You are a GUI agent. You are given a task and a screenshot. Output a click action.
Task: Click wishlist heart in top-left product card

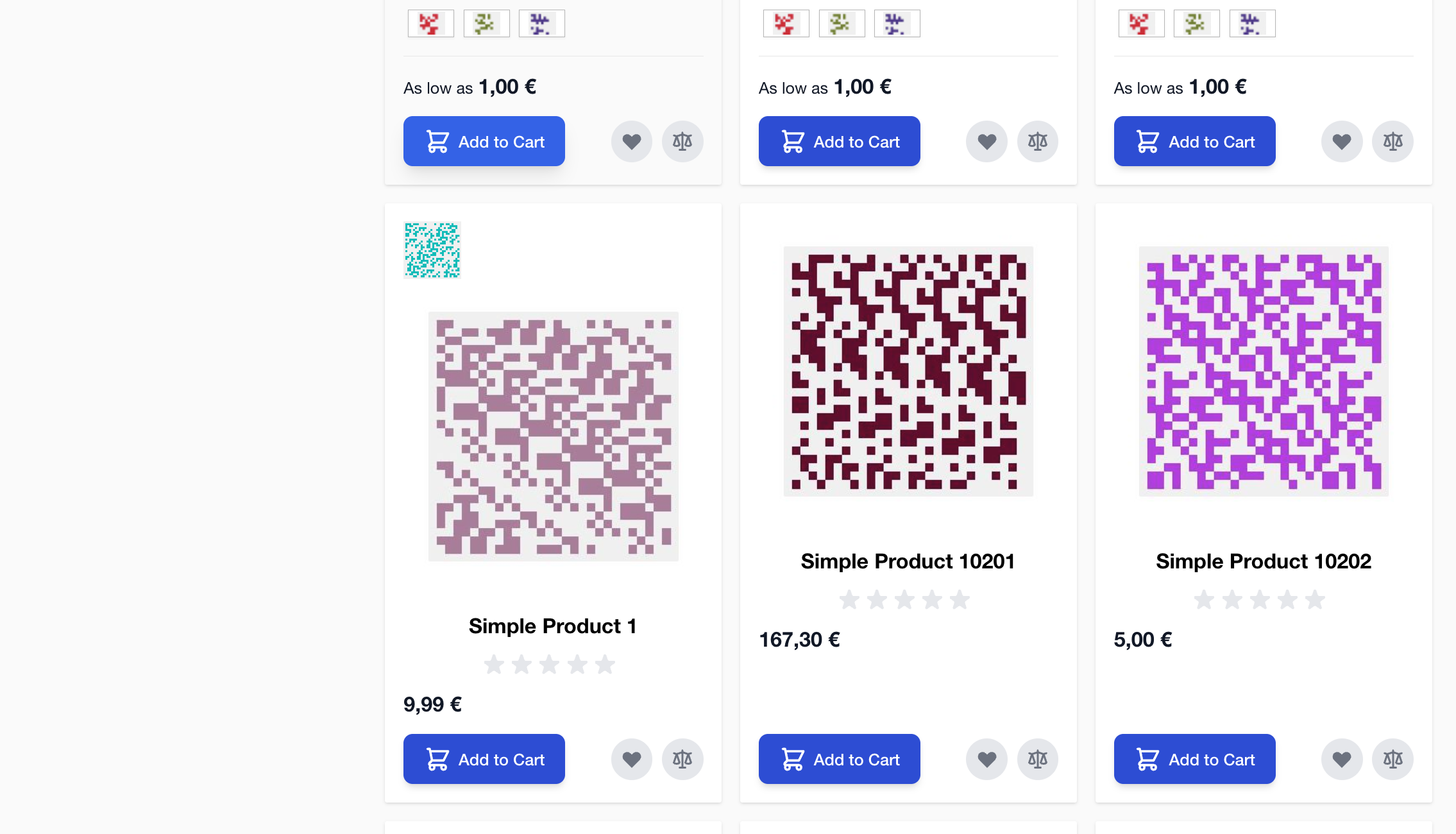631,141
